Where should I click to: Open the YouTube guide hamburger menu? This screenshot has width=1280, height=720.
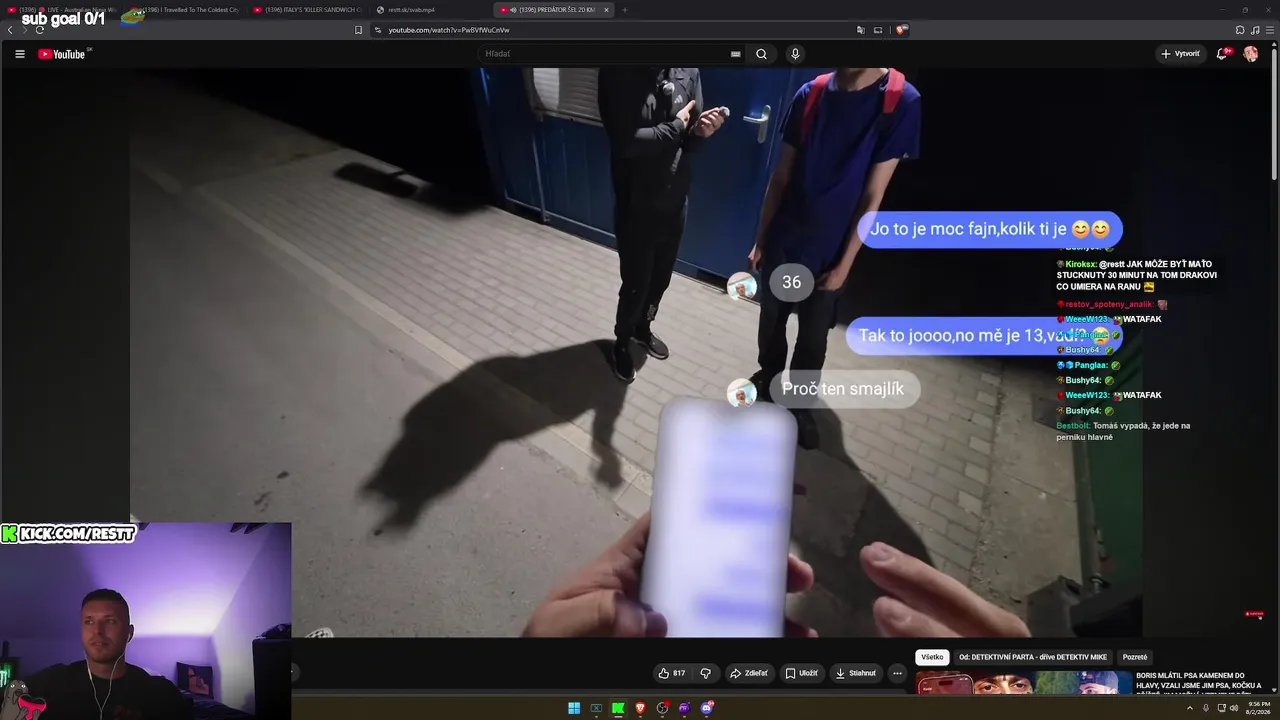click(x=19, y=54)
